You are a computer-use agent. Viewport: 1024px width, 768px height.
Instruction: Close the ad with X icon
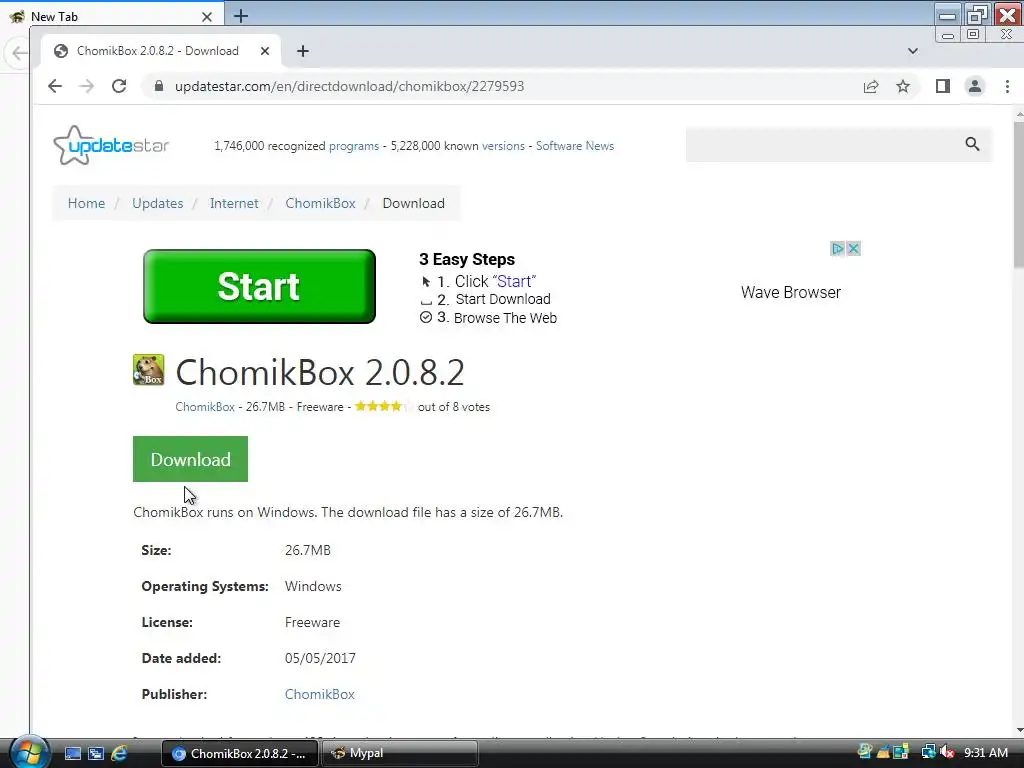coord(853,249)
